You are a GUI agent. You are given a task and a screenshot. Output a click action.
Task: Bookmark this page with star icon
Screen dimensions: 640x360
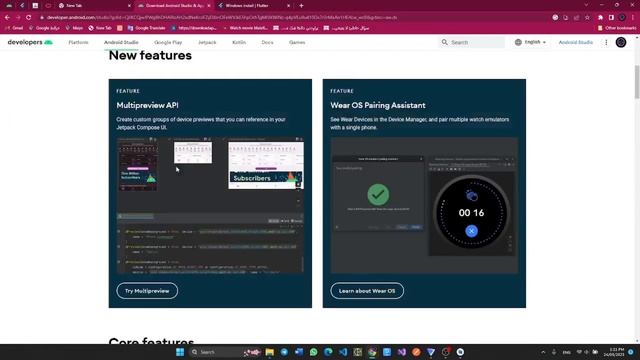click(x=587, y=18)
